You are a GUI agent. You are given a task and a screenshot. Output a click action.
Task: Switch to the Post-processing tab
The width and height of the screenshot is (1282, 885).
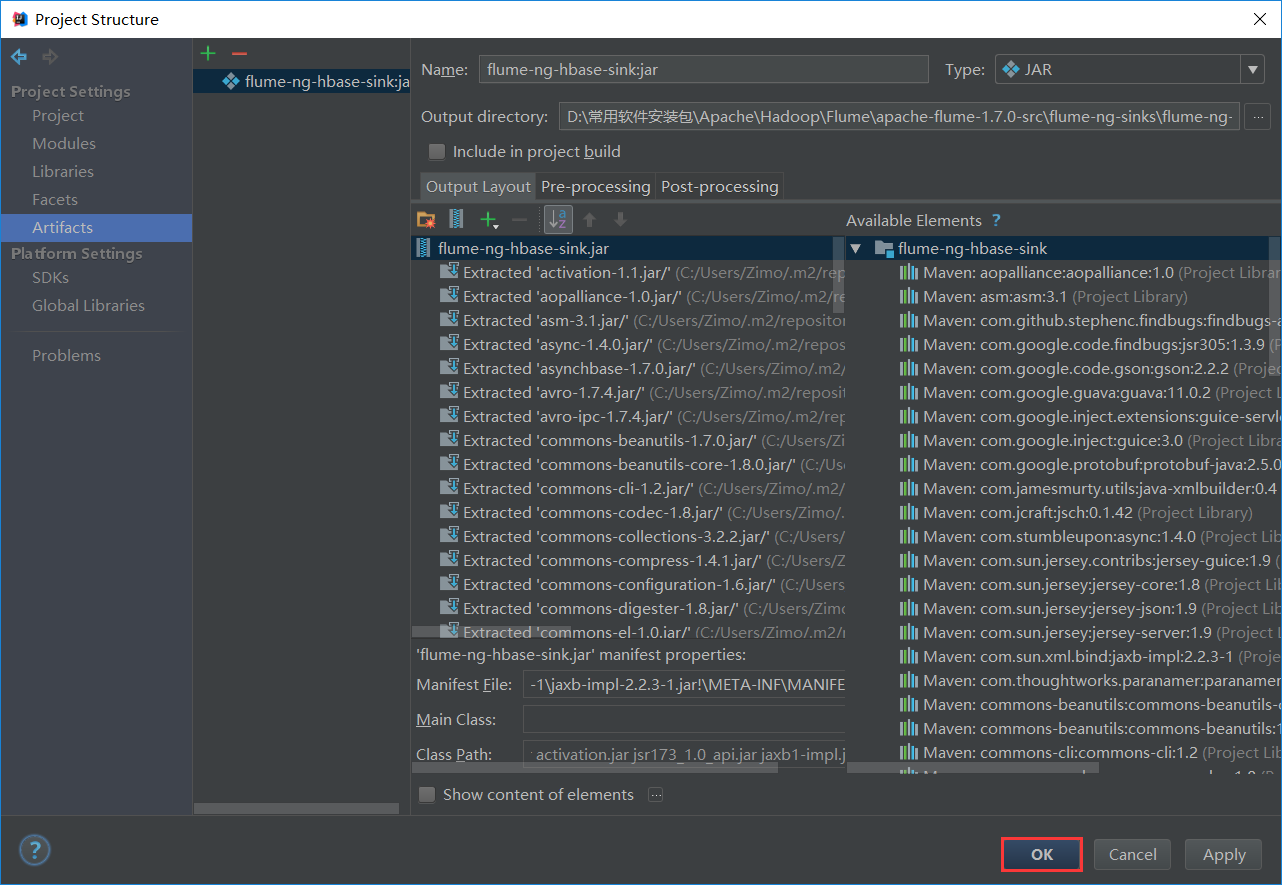click(x=720, y=186)
